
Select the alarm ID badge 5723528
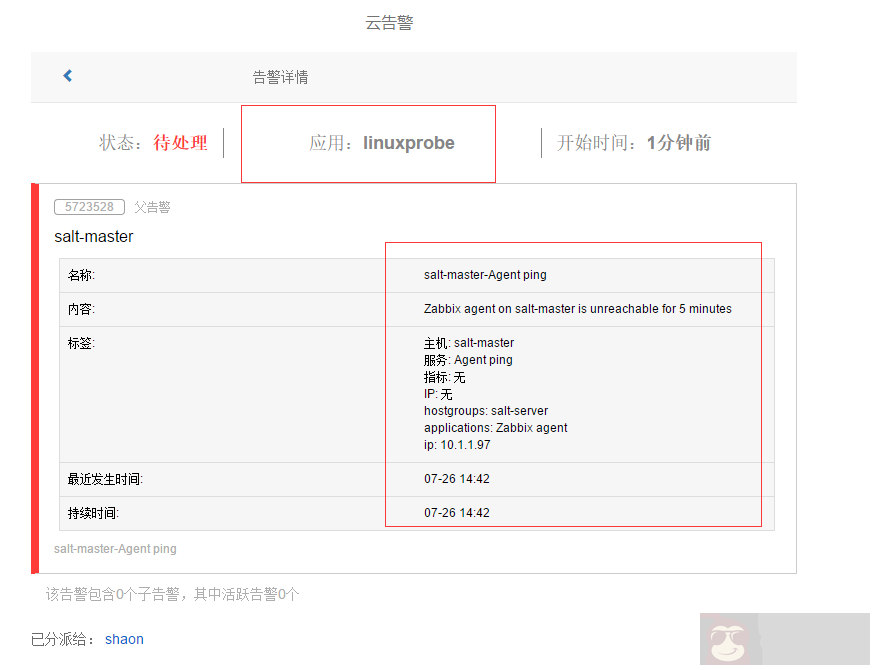click(89, 206)
